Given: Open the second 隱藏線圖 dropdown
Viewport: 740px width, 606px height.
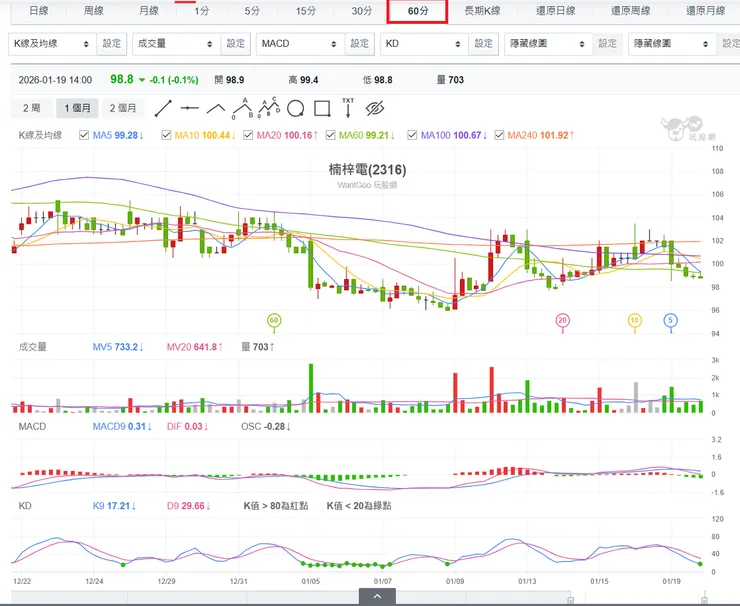Looking at the screenshot, I should click(672, 44).
